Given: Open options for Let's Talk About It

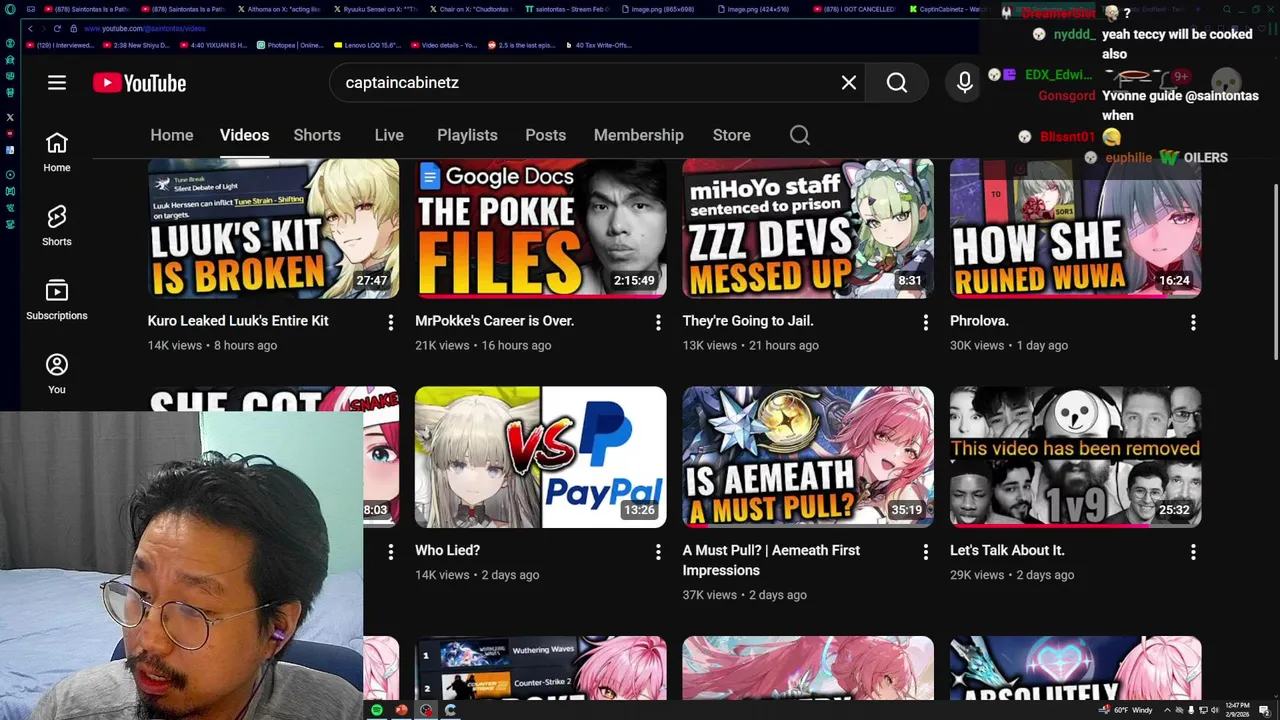Looking at the screenshot, I should [1193, 552].
